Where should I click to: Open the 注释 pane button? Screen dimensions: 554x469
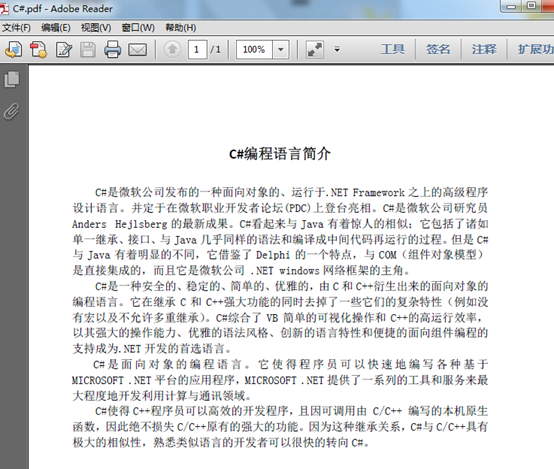coord(484,49)
